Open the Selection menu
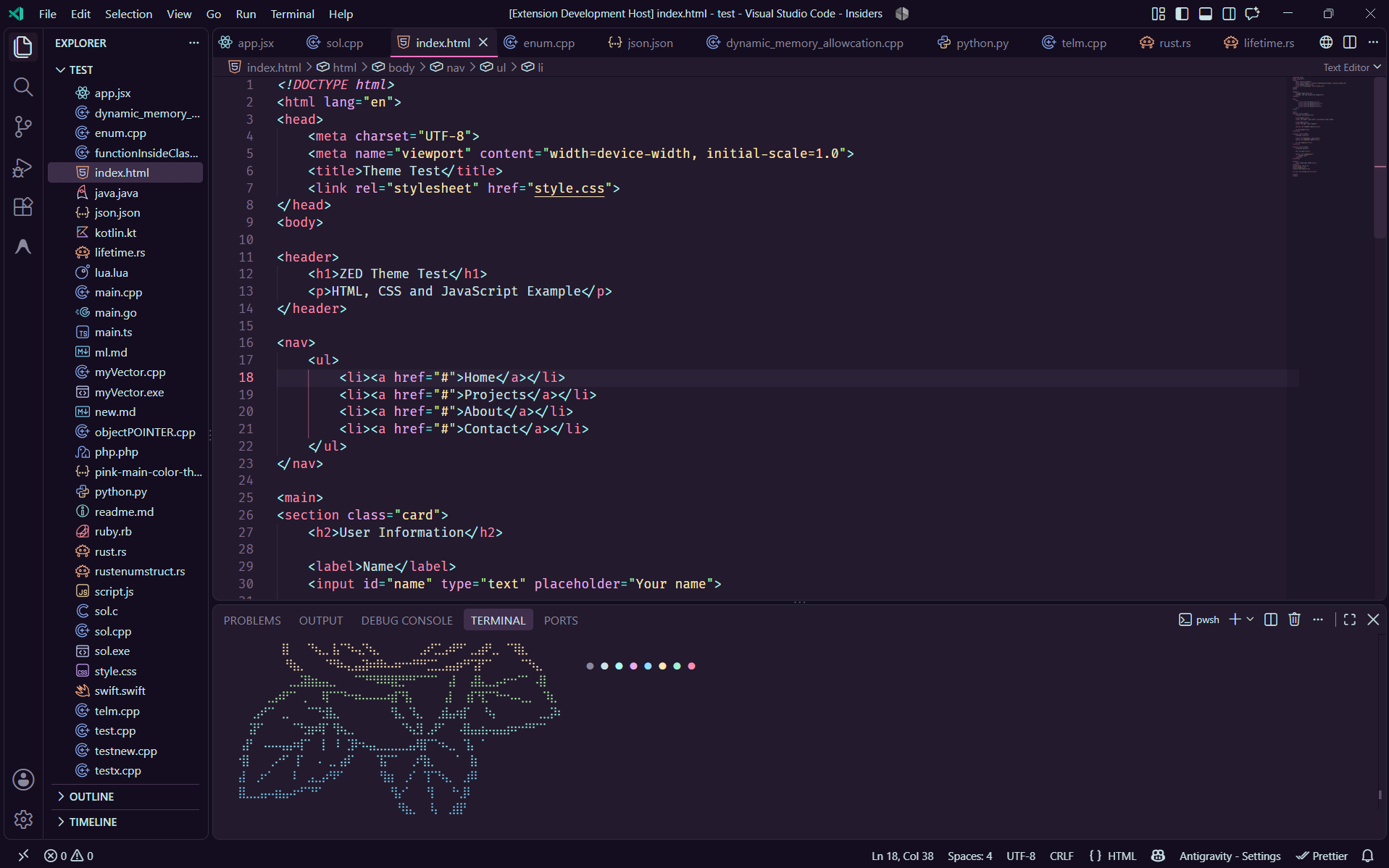The height and width of the screenshot is (868, 1389). pos(128,14)
